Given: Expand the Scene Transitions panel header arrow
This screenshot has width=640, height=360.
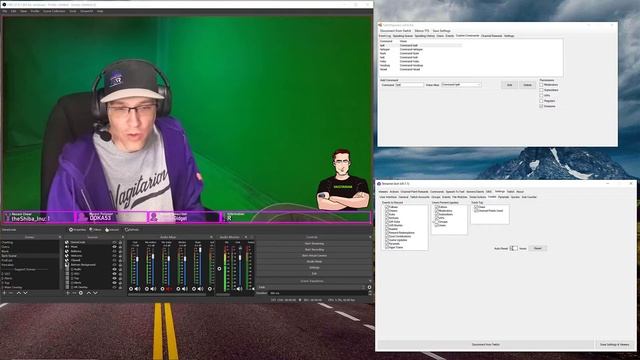Looking at the screenshot, I should [x=370, y=281].
